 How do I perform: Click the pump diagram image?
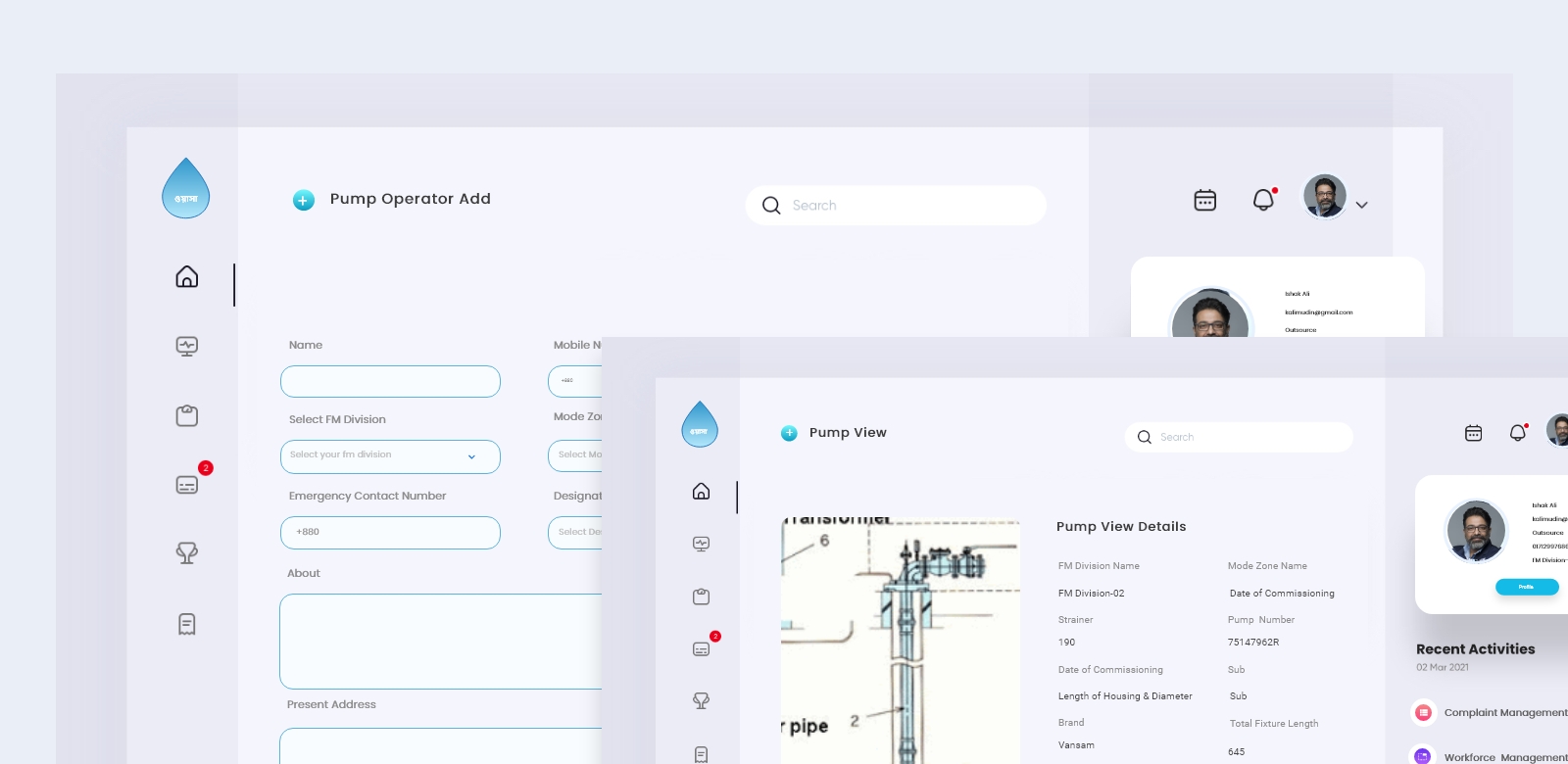(x=900, y=641)
